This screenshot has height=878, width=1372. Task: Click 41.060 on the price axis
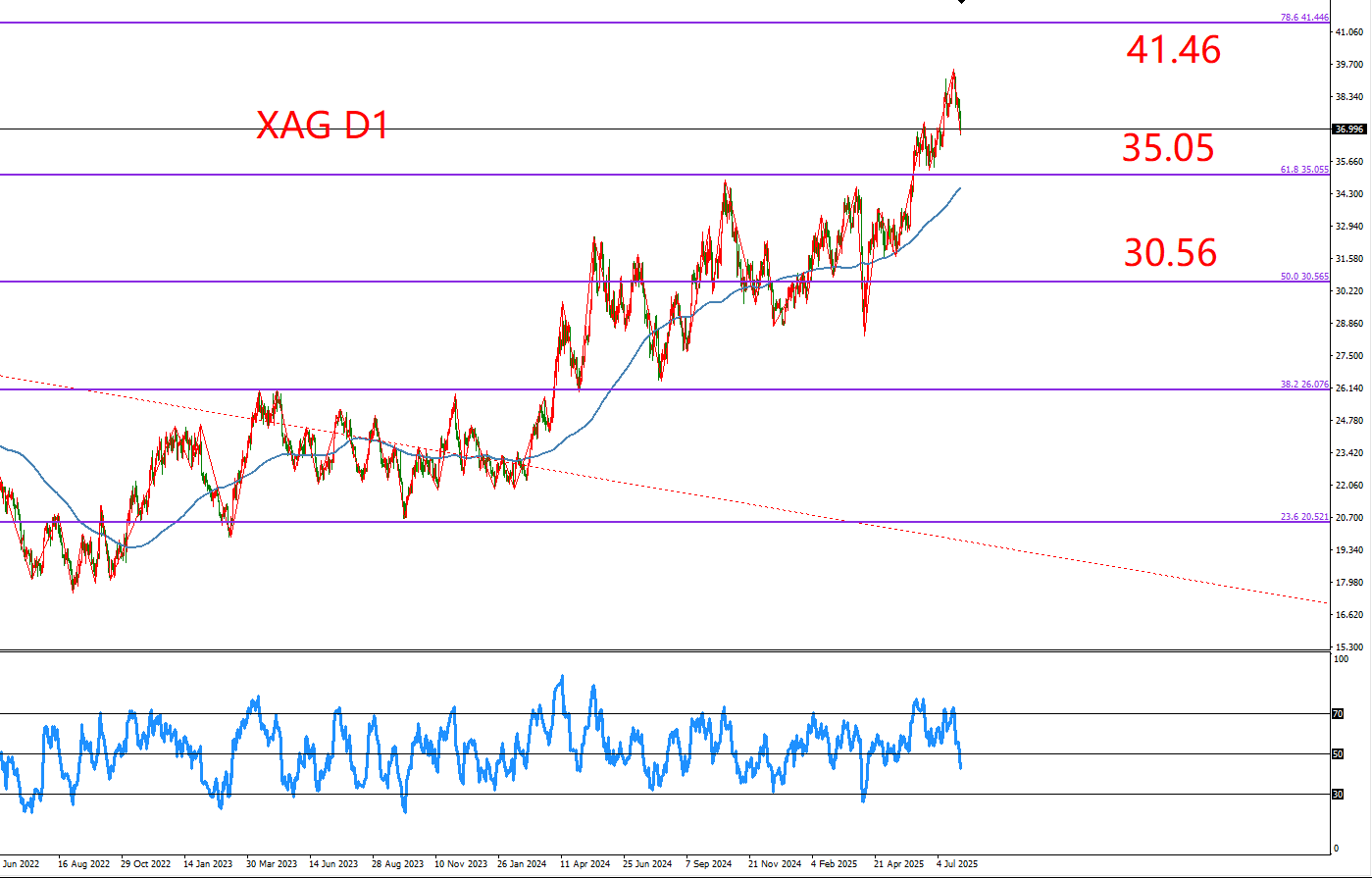[1349, 32]
